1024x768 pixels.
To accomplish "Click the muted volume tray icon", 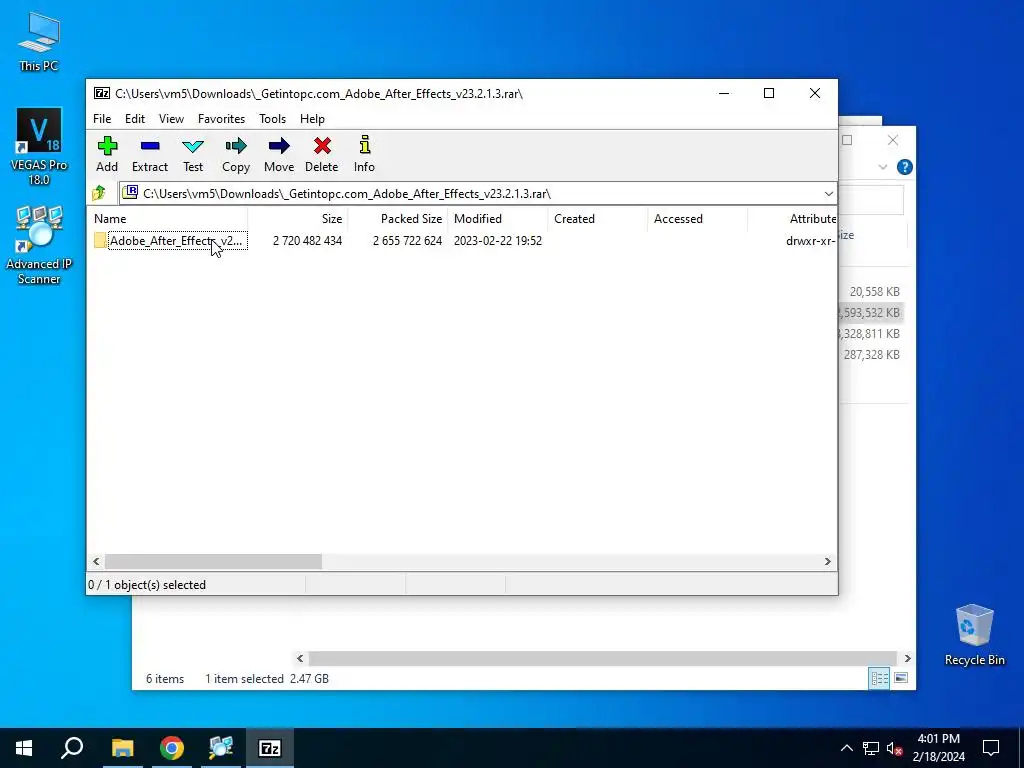I will tap(895, 748).
